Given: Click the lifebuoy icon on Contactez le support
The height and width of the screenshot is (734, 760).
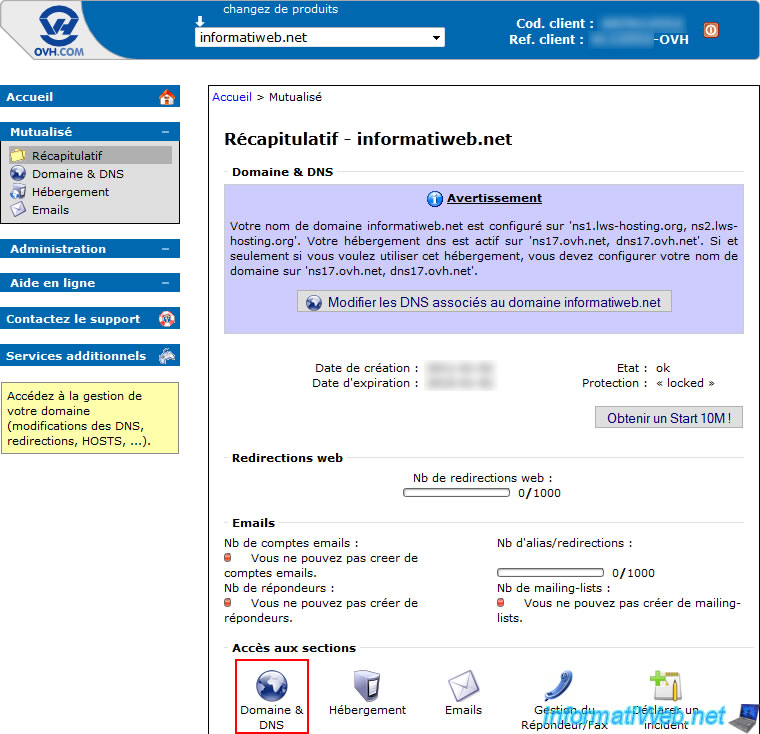Looking at the screenshot, I should (167, 319).
